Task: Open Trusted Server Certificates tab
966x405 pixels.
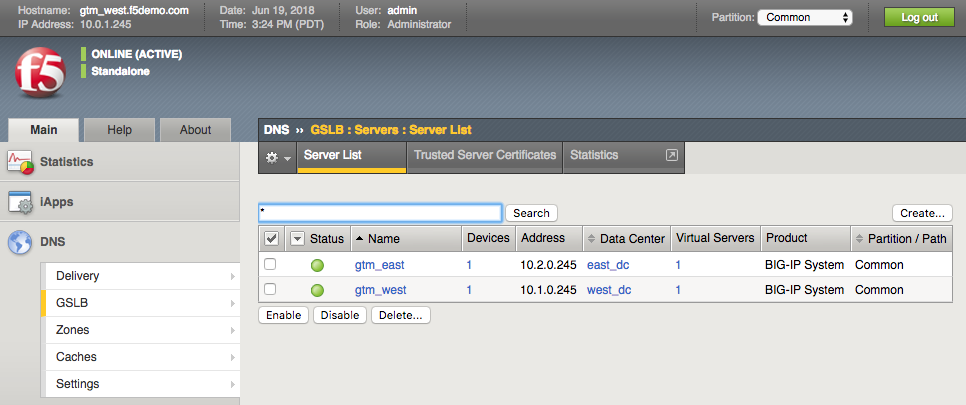Action: pos(485,157)
